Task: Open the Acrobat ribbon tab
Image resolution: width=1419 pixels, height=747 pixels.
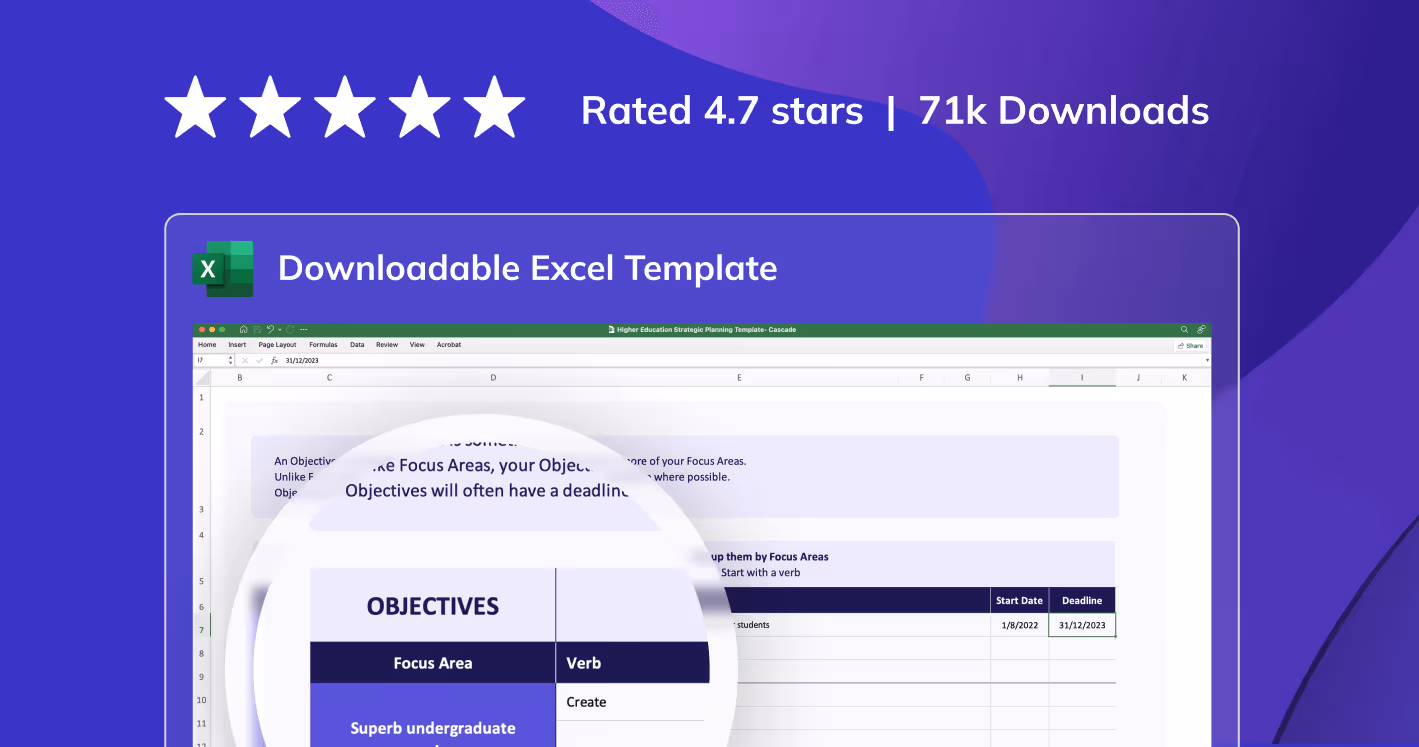Action: 449,345
